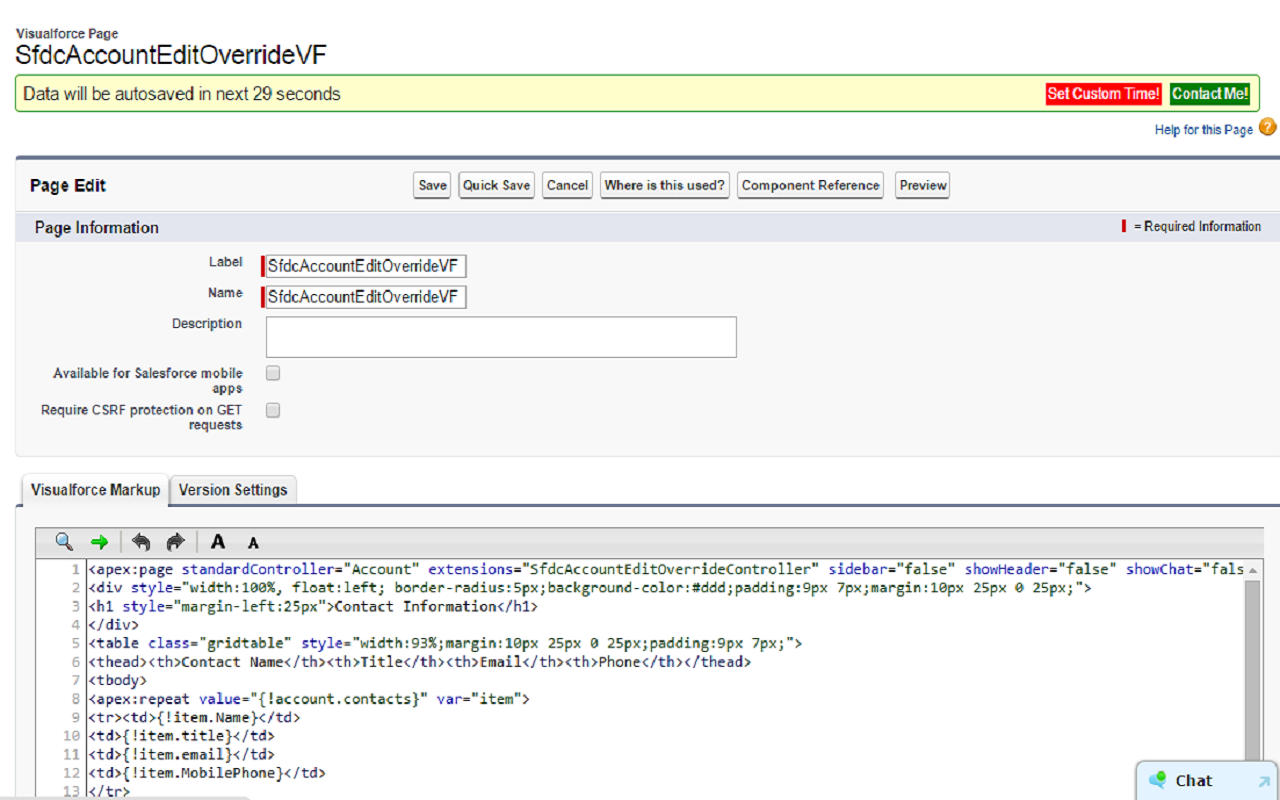Click the table class gridtable code line
The width and height of the screenshot is (1280, 800).
(445, 643)
